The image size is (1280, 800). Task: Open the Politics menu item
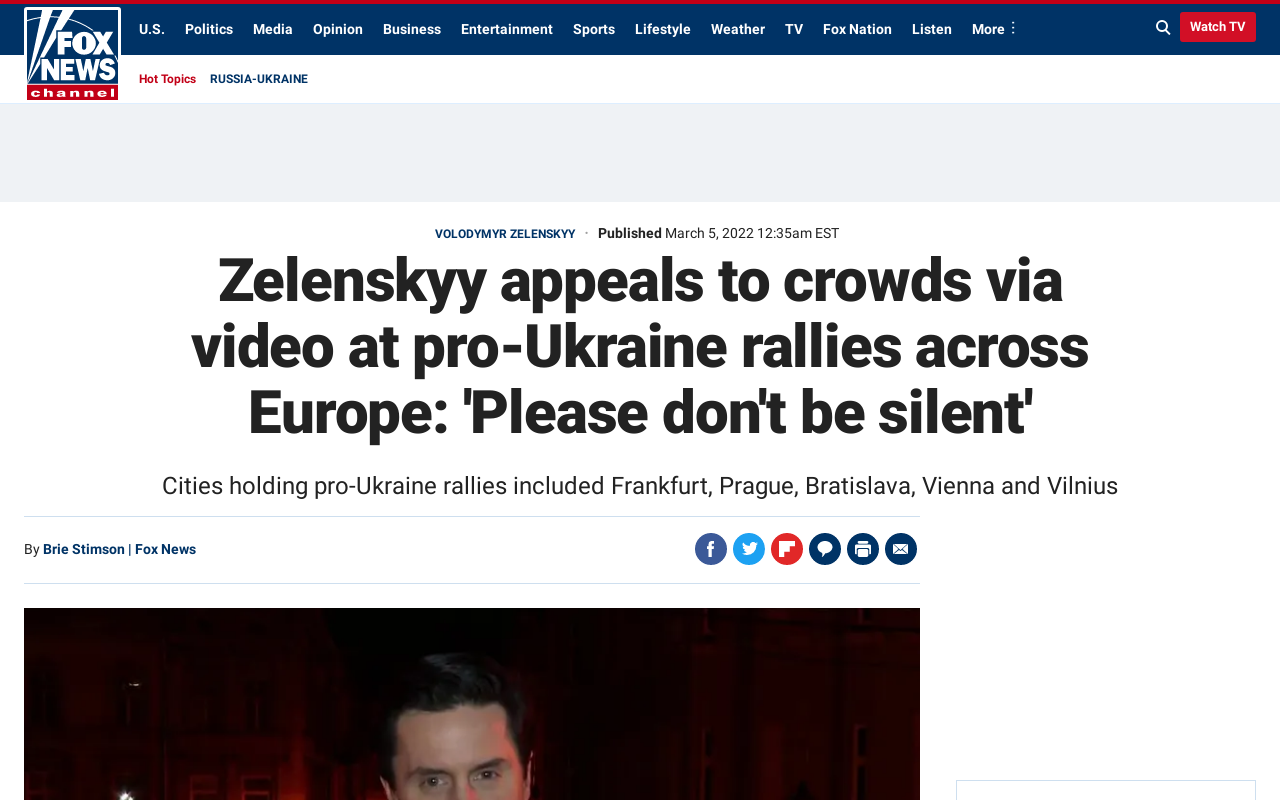pos(209,29)
